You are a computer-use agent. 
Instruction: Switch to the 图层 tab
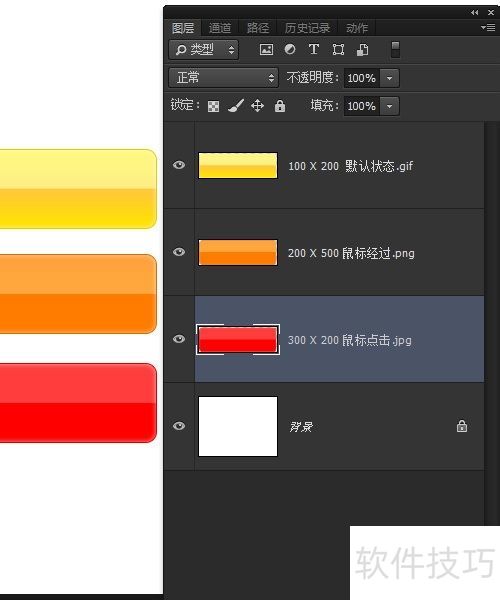183,28
